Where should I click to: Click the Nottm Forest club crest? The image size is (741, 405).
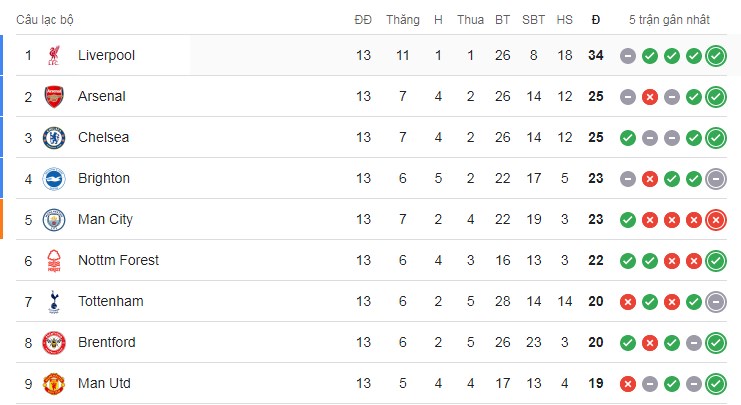pyautogui.click(x=53, y=261)
